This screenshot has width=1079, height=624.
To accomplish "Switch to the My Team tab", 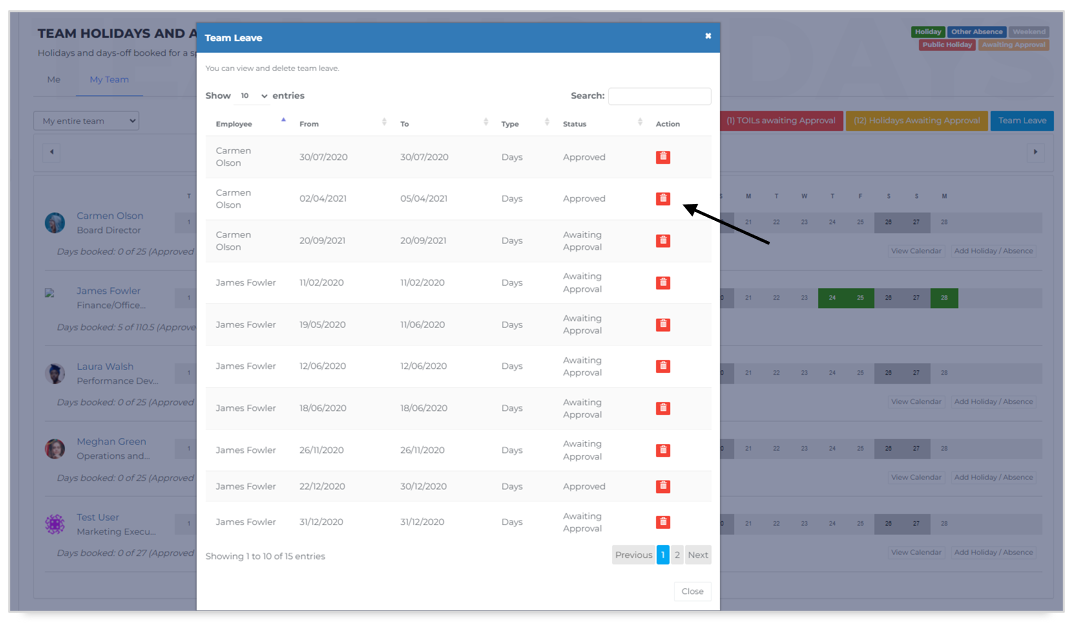I will click(x=109, y=80).
